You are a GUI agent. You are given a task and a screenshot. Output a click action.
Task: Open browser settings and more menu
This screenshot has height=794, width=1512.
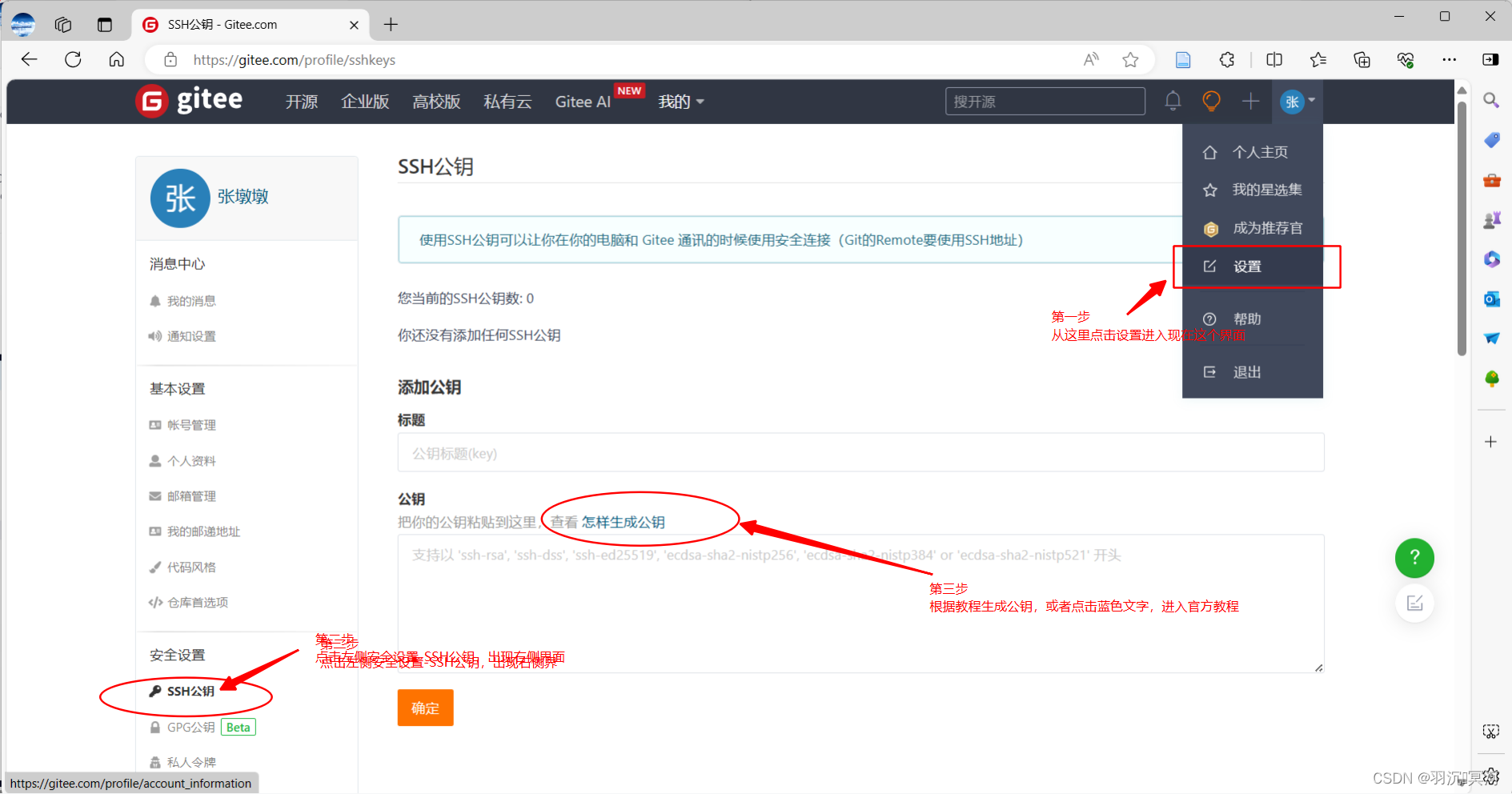click(1449, 59)
